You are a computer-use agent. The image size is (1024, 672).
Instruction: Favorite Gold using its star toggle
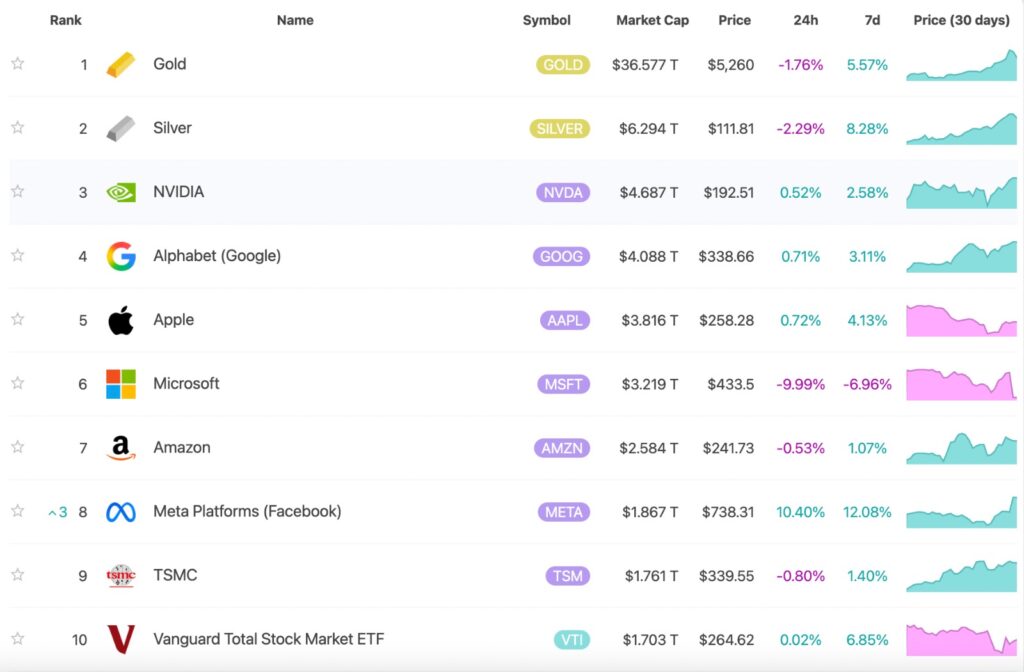click(x=17, y=64)
